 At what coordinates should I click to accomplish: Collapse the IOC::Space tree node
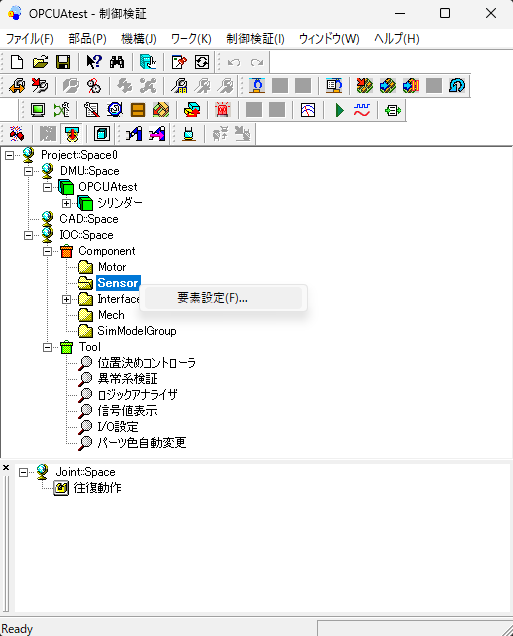click(x=28, y=235)
